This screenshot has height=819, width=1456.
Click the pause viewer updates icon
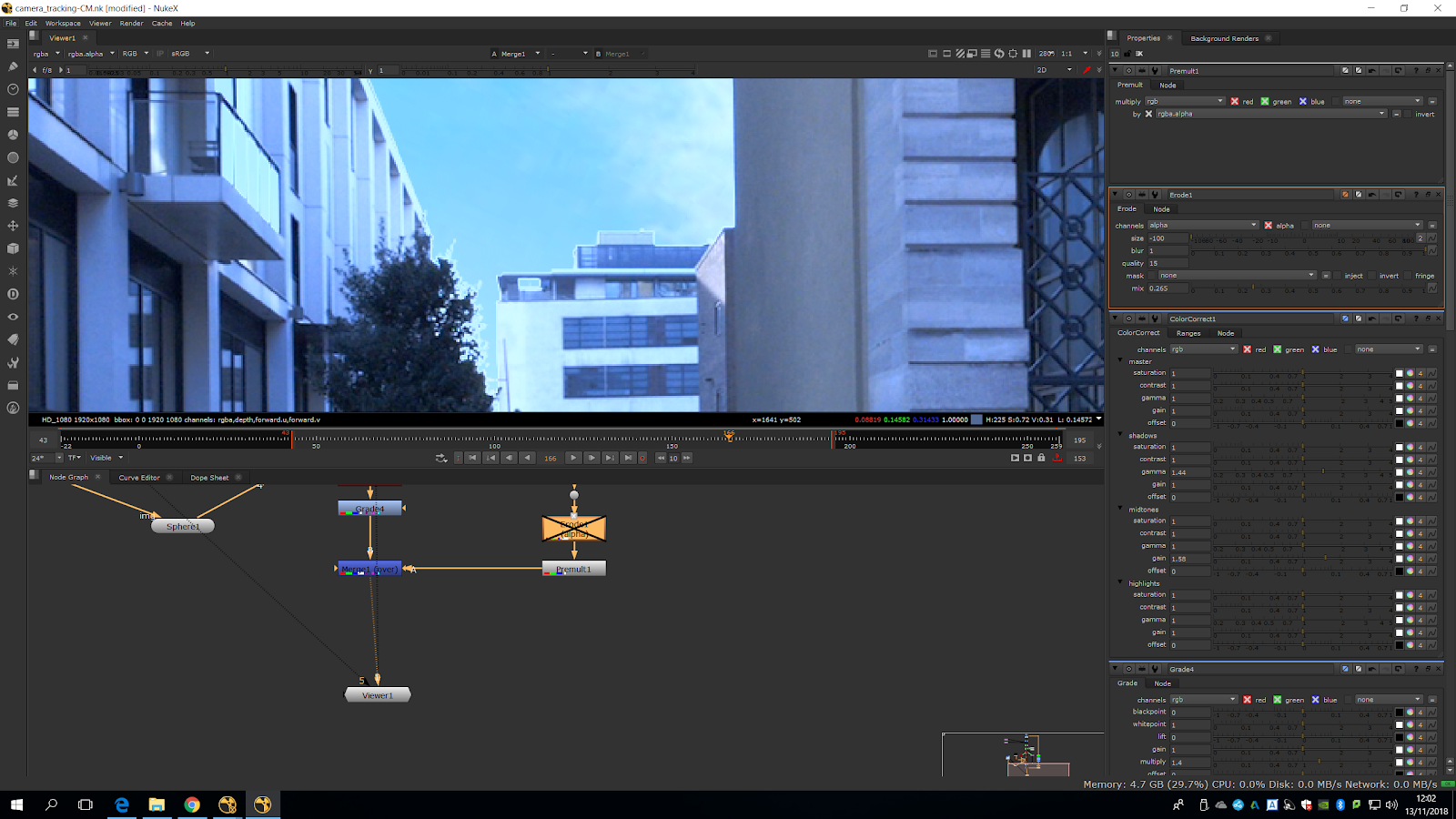coord(1026,54)
